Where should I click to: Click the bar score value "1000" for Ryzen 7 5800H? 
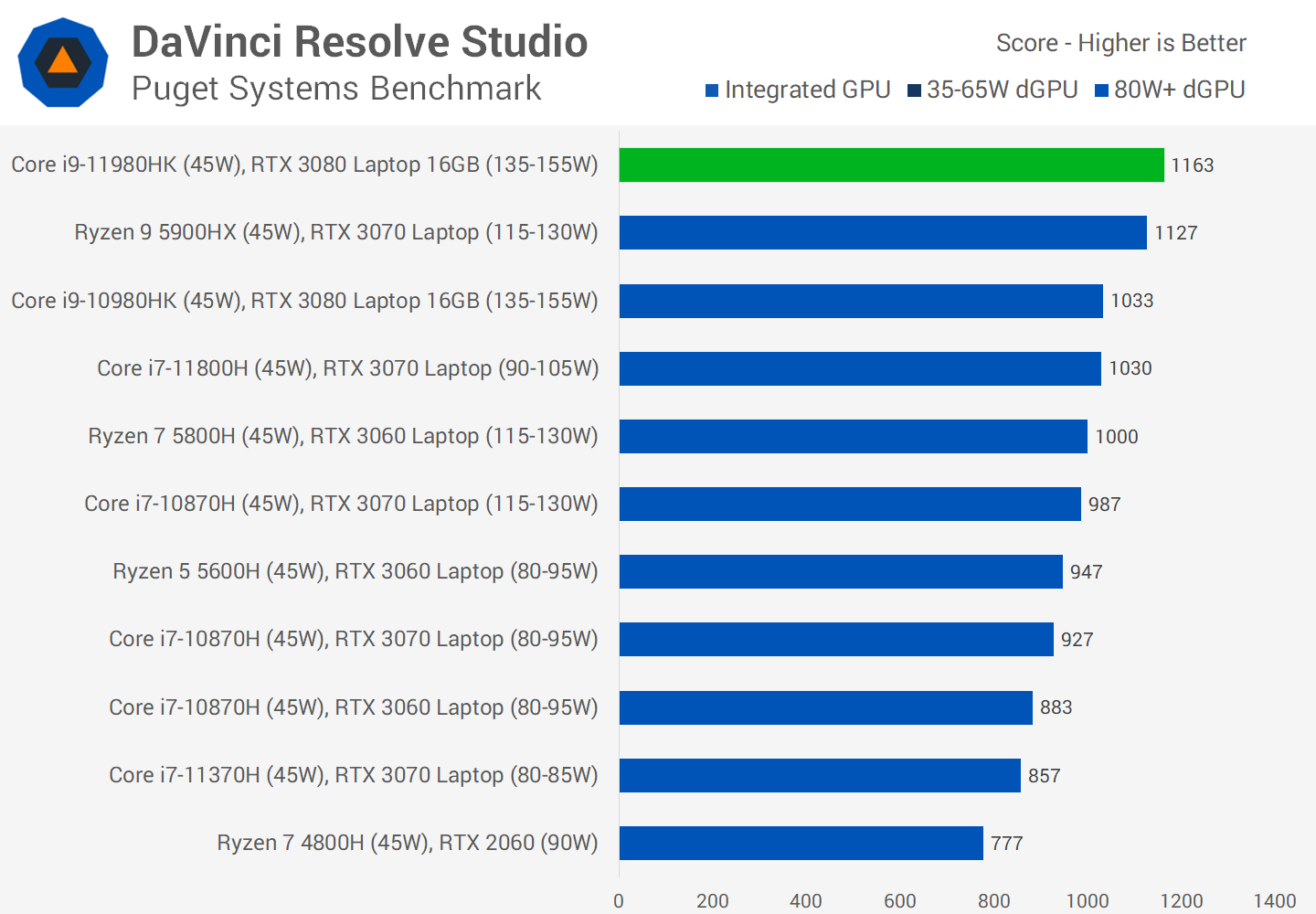coord(1117,437)
